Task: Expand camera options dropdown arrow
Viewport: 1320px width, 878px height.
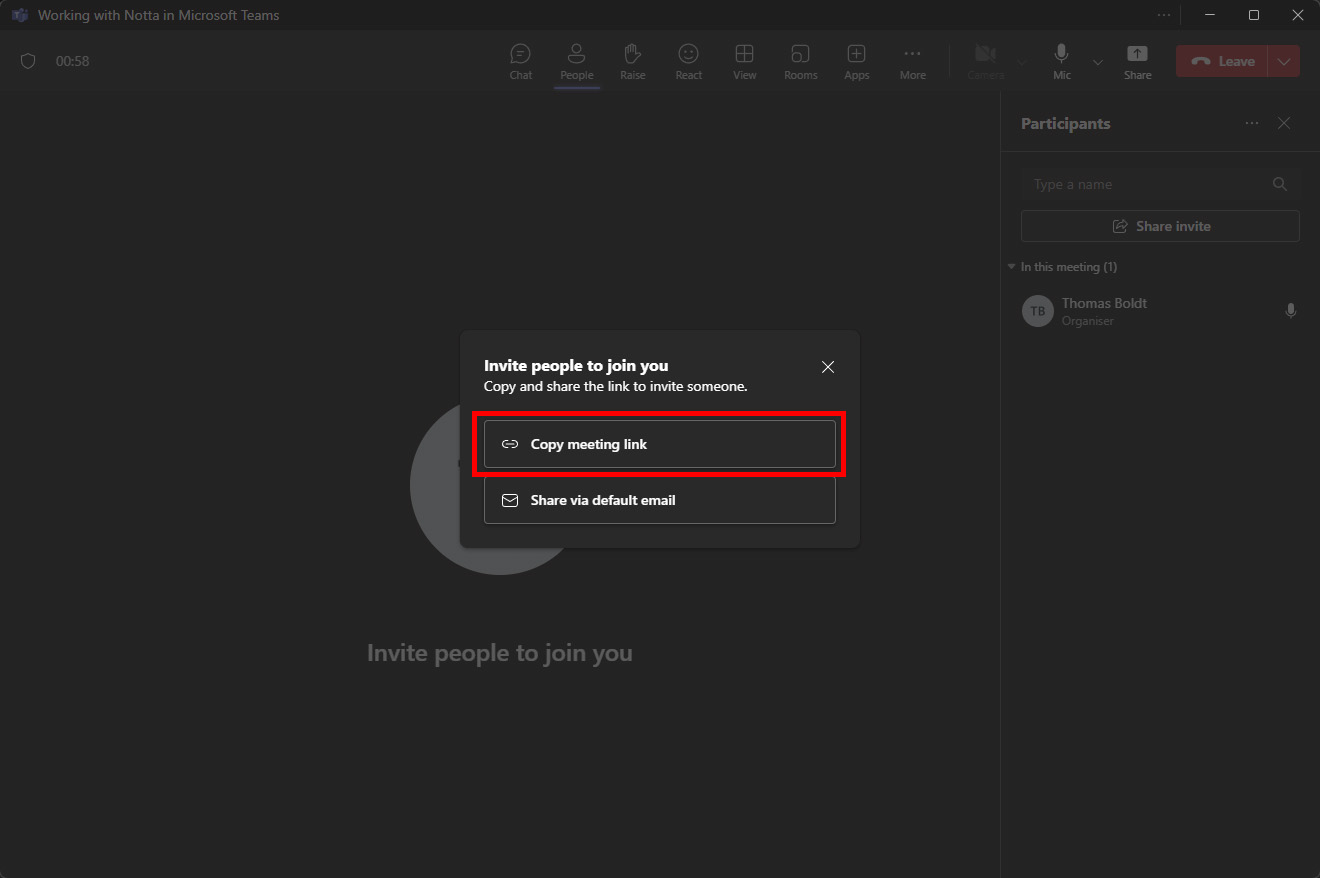Action: [x=1022, y=62]
